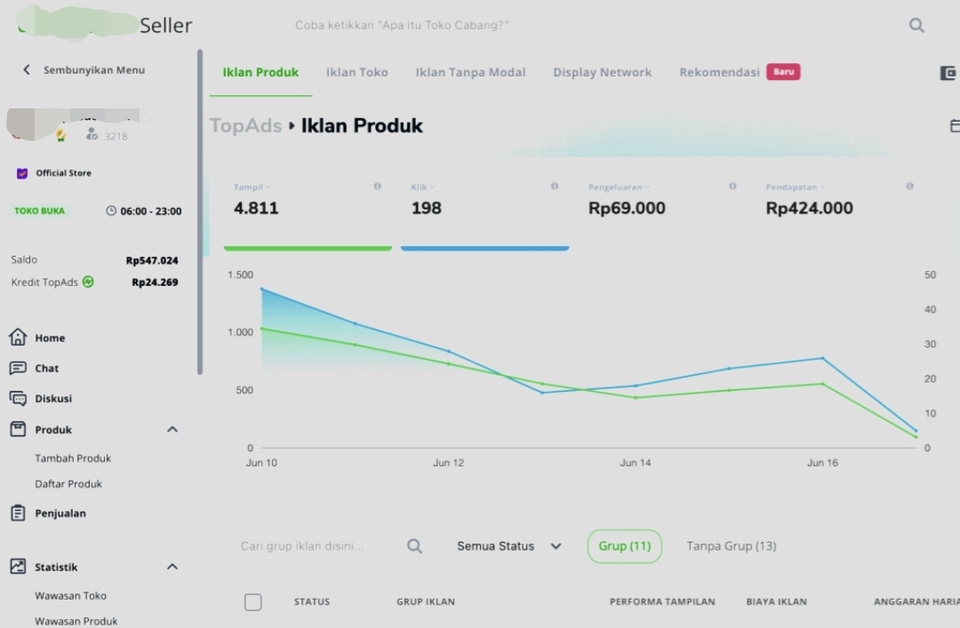Open the Diskusi sidebar icon
Screen dimensions: 960x628
point(18,398)
